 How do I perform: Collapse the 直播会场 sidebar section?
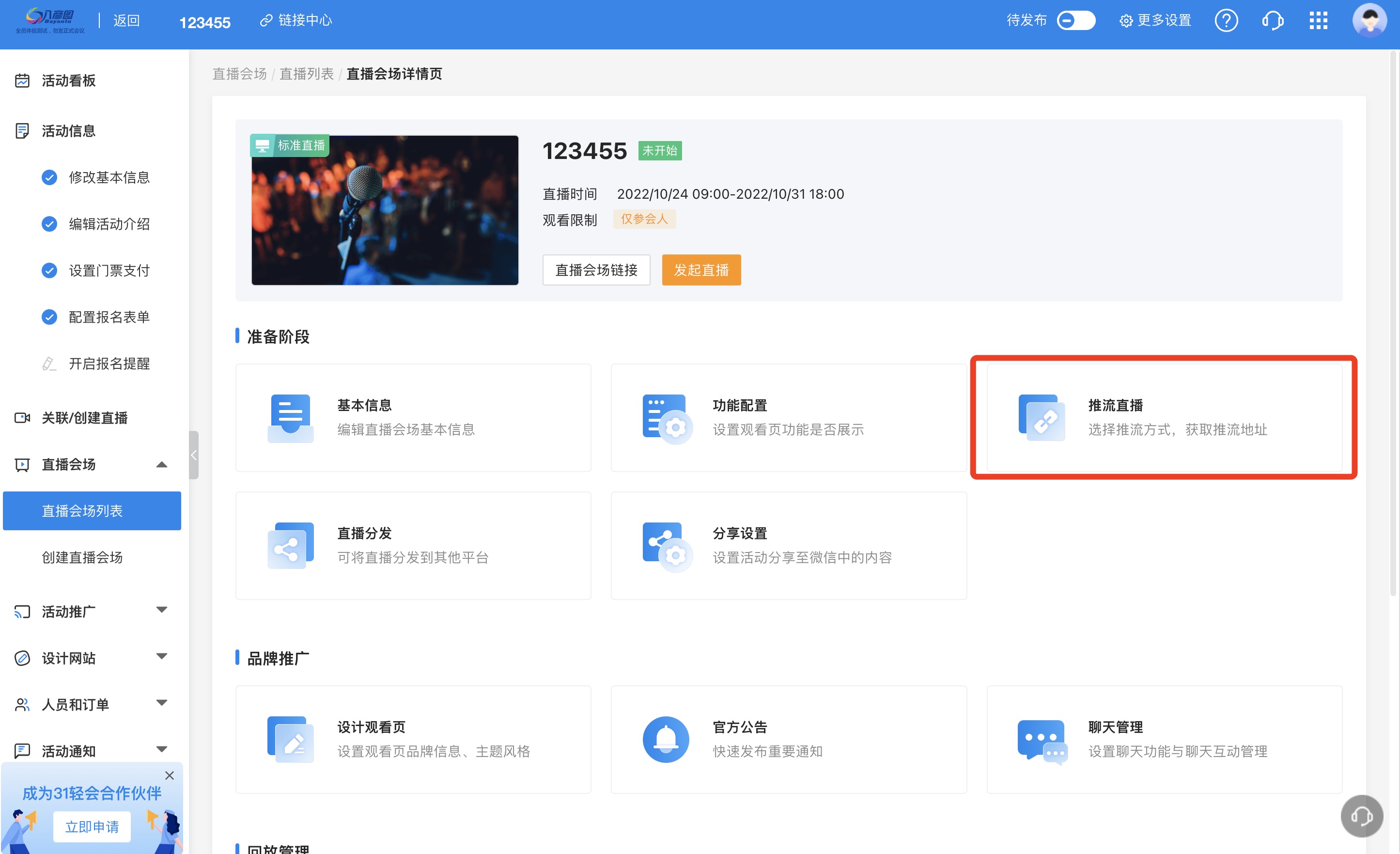pos(161,464)
